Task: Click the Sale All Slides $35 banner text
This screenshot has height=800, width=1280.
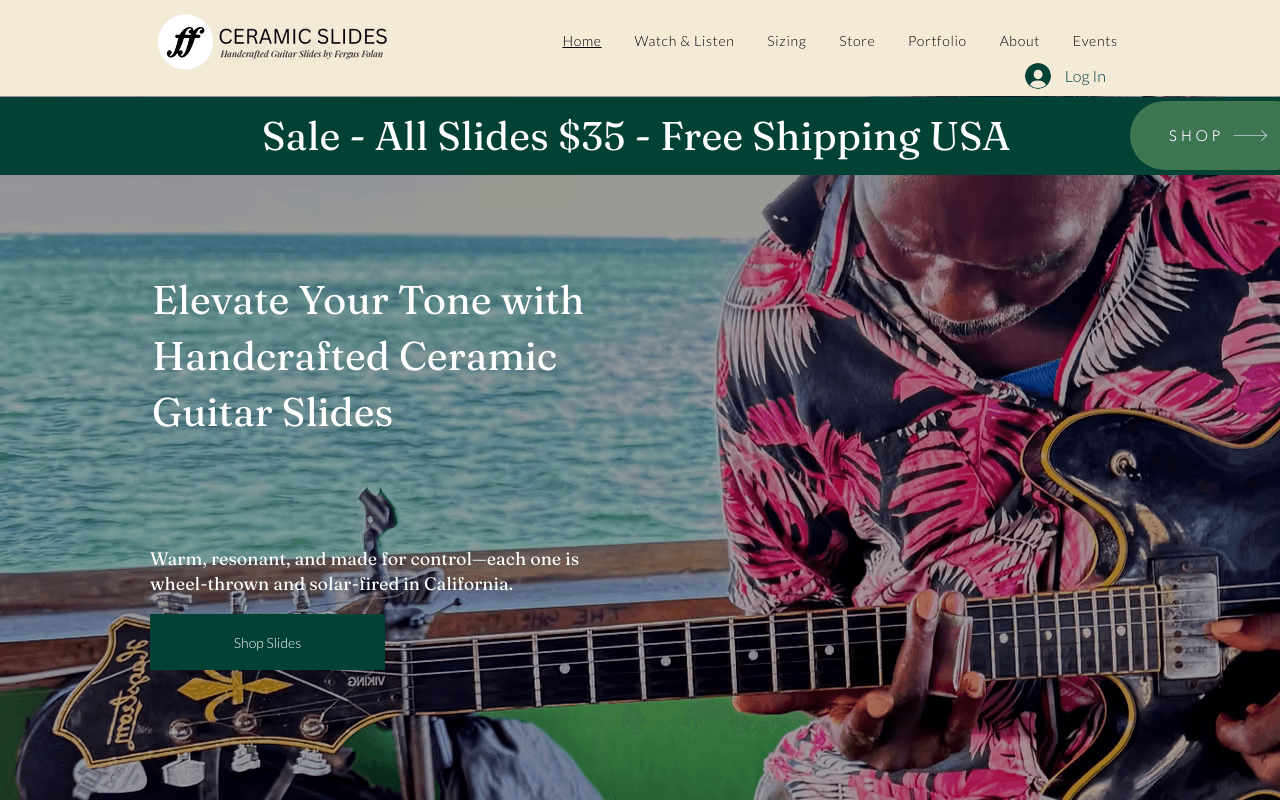Action: point(636,136)
